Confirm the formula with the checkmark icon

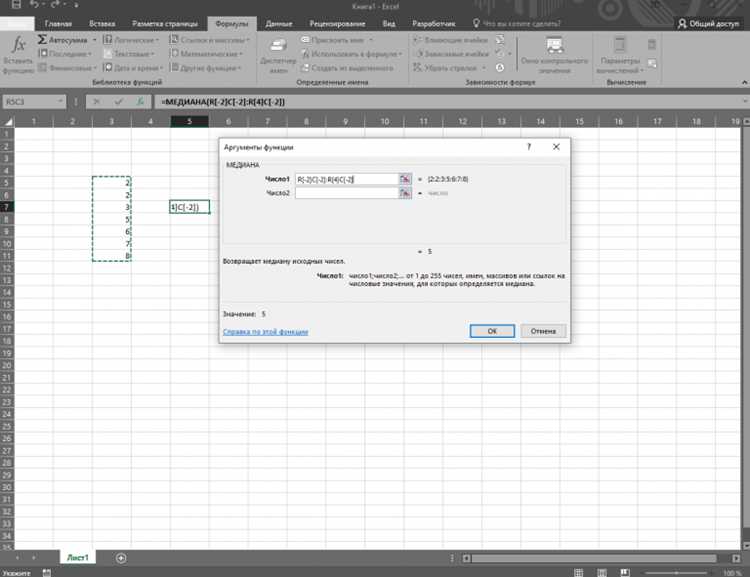coord(118,101)
